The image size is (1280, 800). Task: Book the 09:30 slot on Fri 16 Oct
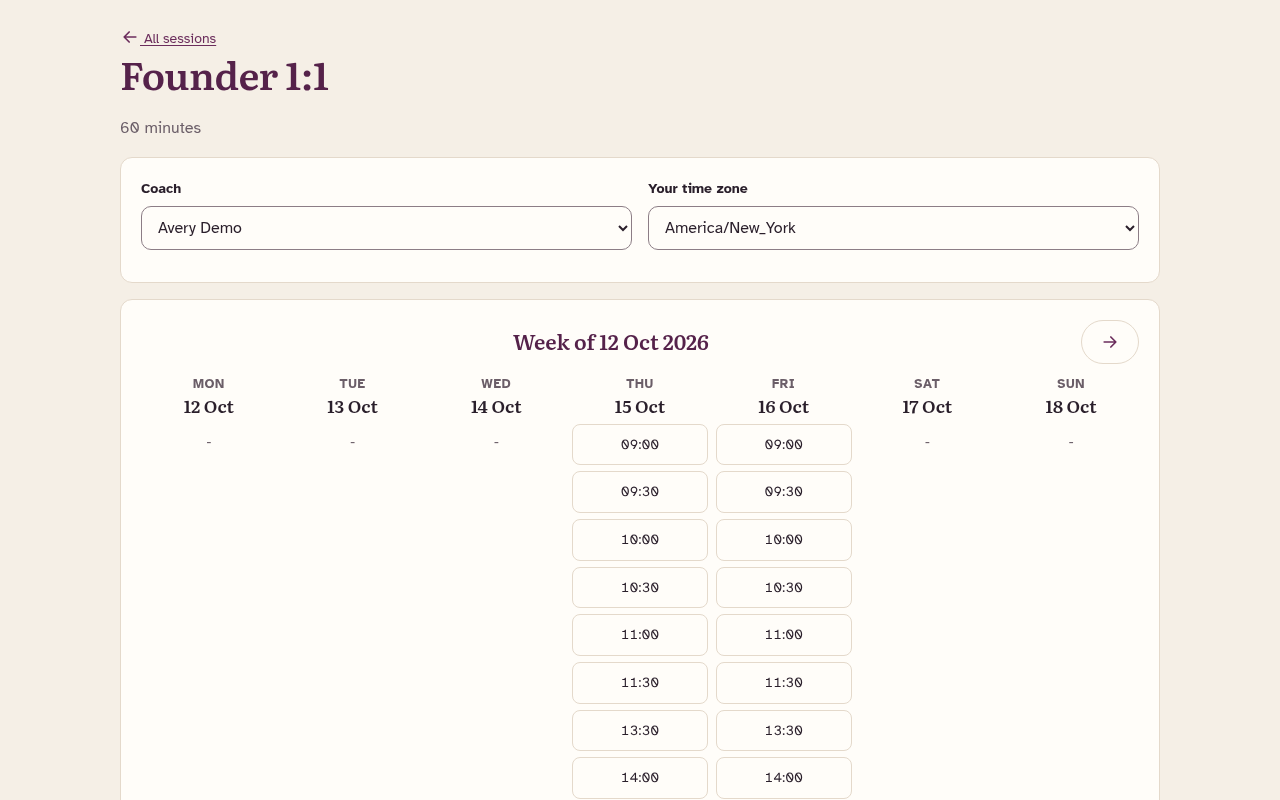pyautogui.click(x=784, y=492)
